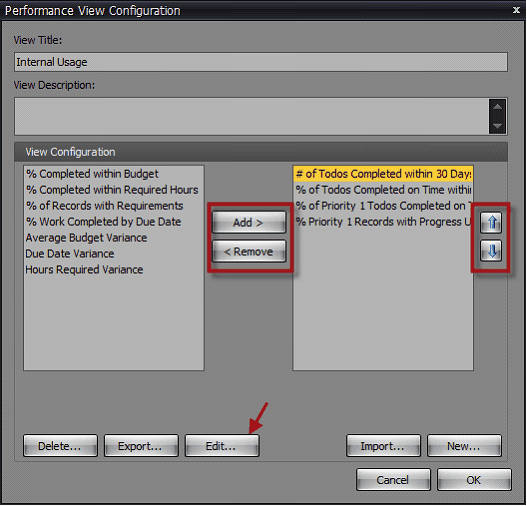Confirm the dialog with OK
The height and width of the screenshot is (506, 527).
coord(474,480)
